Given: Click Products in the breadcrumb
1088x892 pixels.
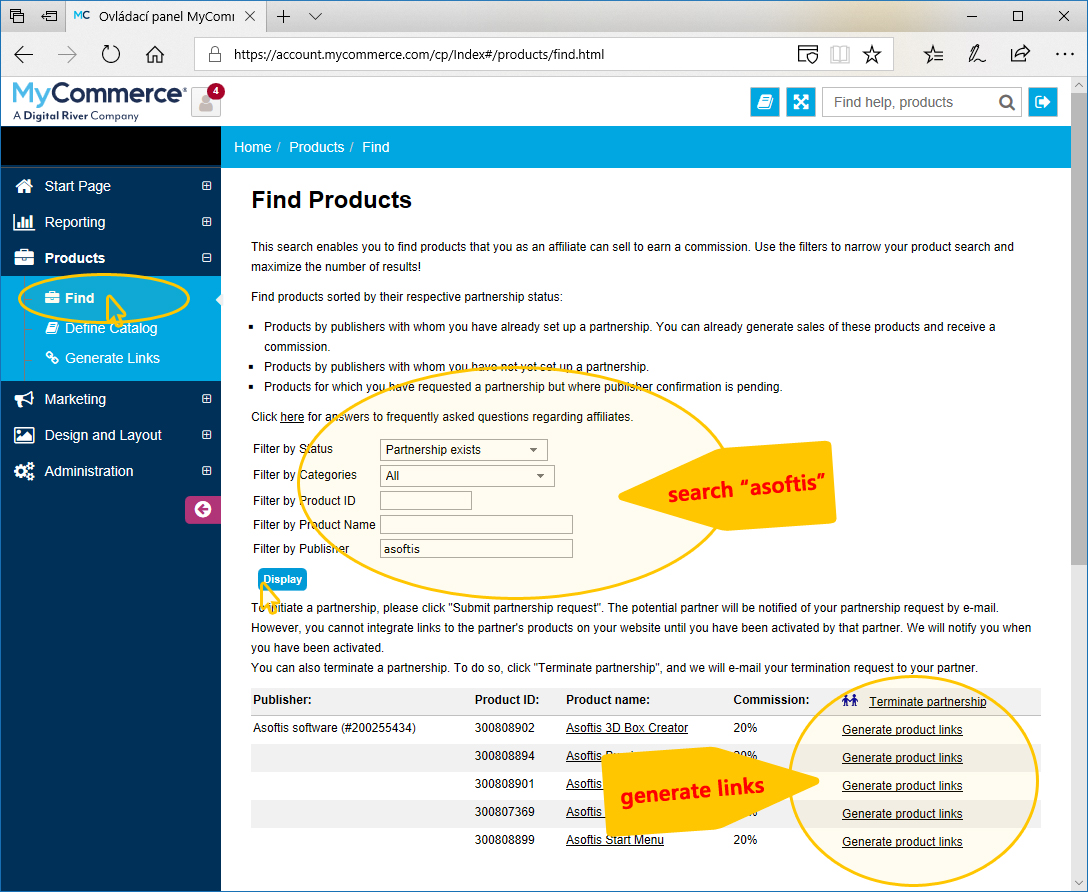Looking at the screenshot, I should pyautogui.click(x=316, y=147).
